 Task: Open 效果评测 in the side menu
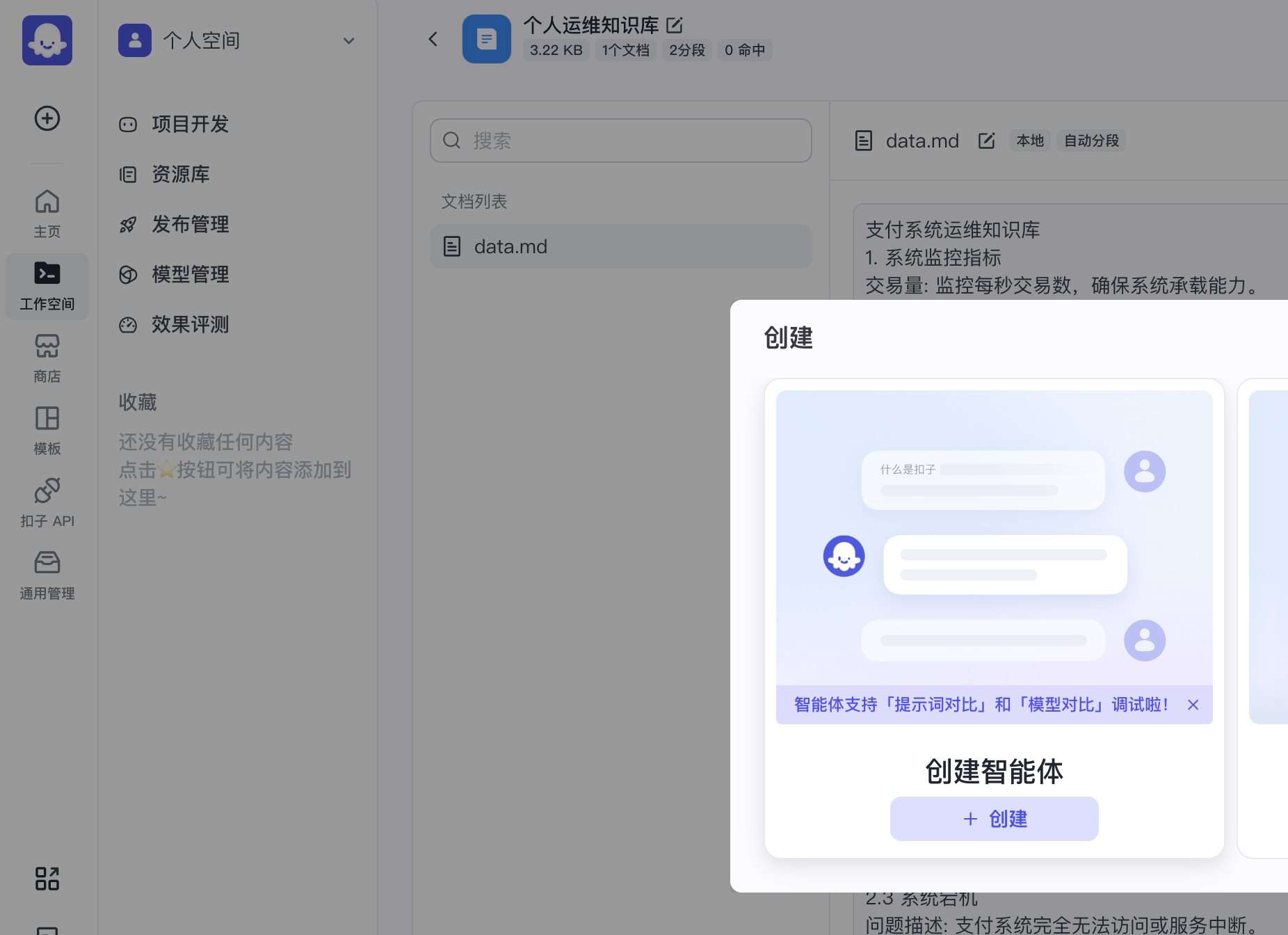pos(190,324)
